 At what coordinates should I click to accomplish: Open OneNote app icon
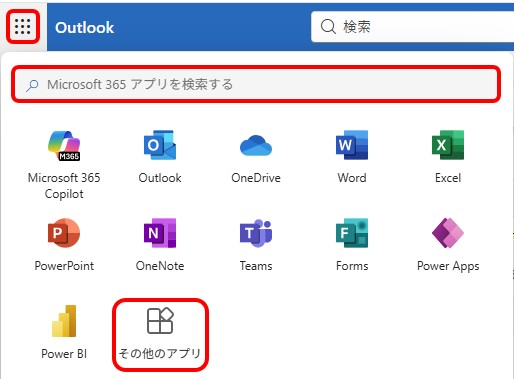160,233
